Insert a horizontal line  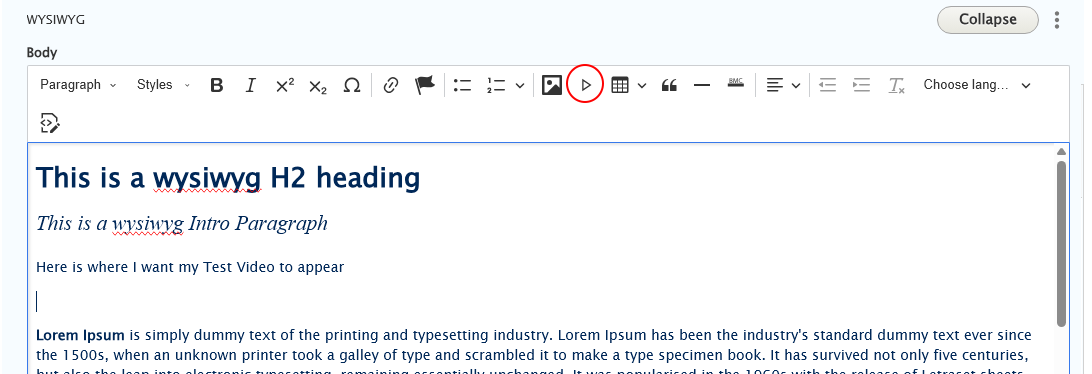pyautogui.click(x=702, y=86)
